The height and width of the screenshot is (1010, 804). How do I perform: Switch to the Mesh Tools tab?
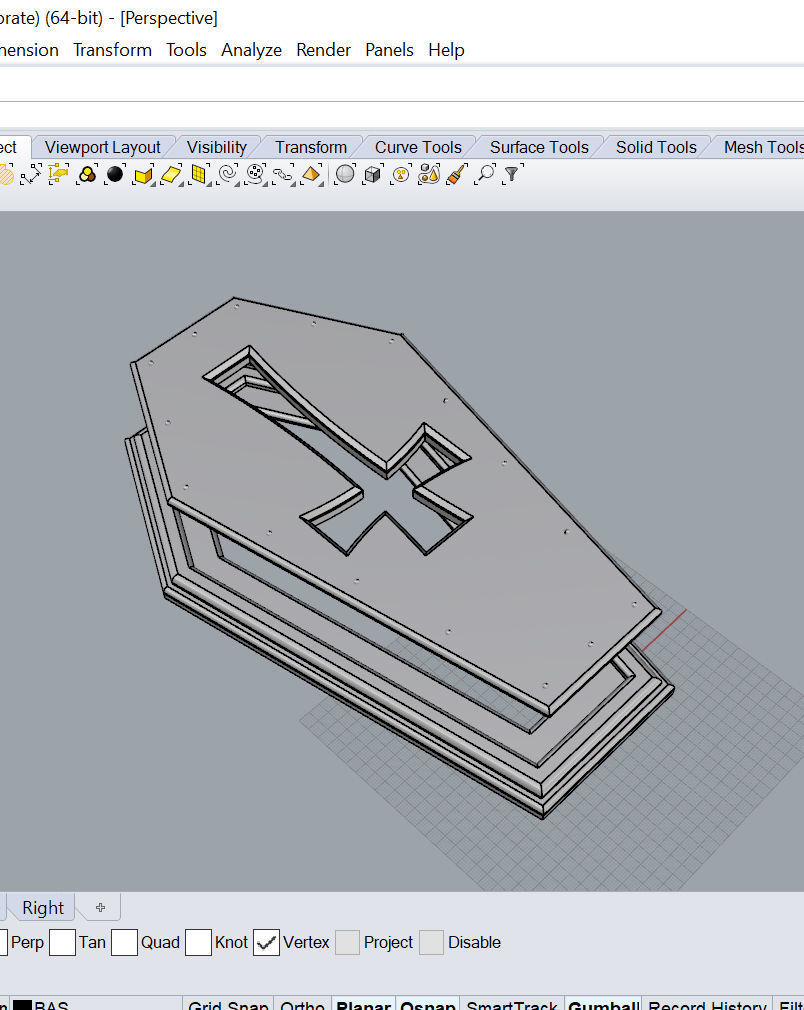(x=763, y=148)
